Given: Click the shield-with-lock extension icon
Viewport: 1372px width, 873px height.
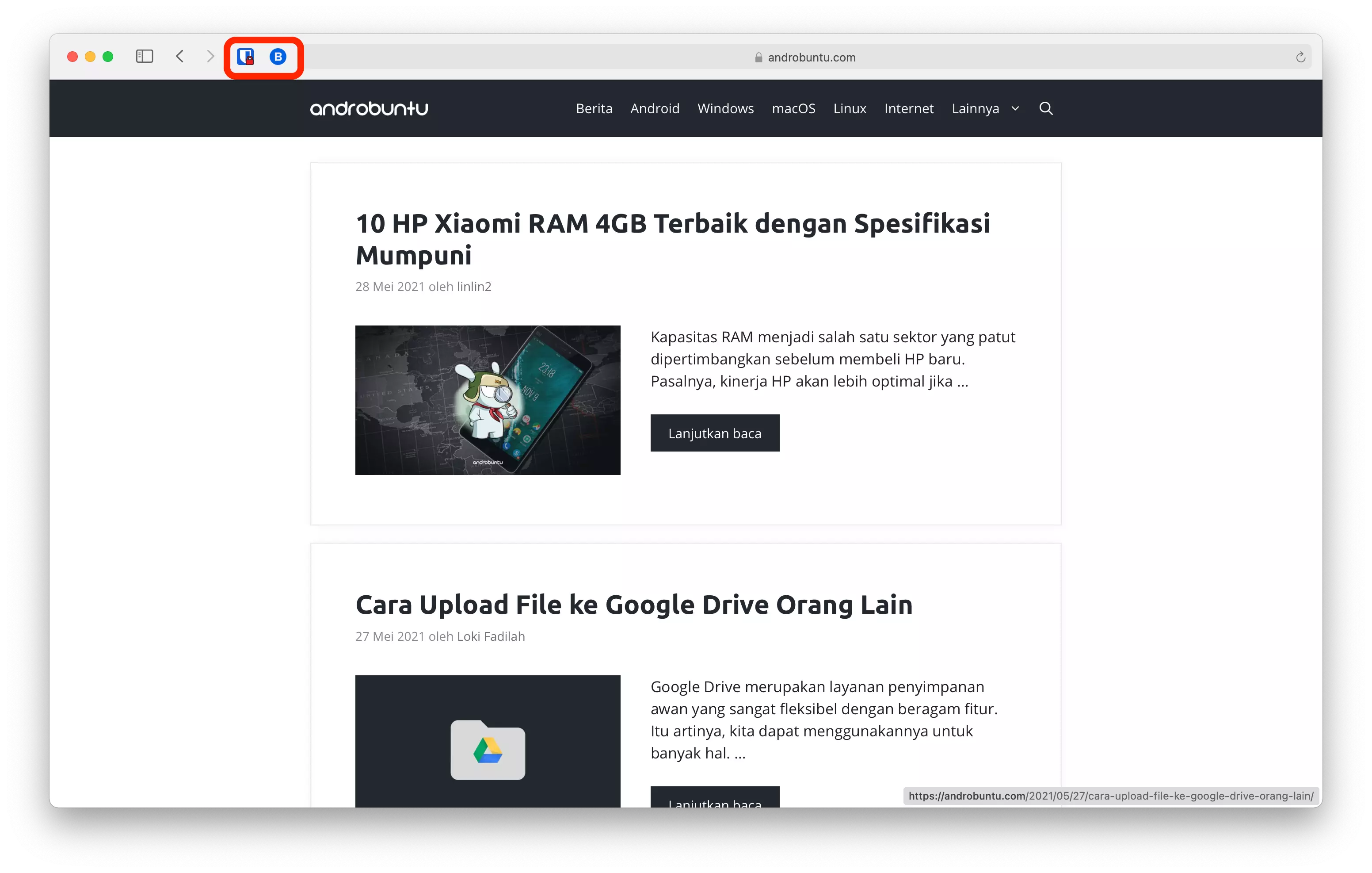Looking at the screenshot, I should [246, 57].
